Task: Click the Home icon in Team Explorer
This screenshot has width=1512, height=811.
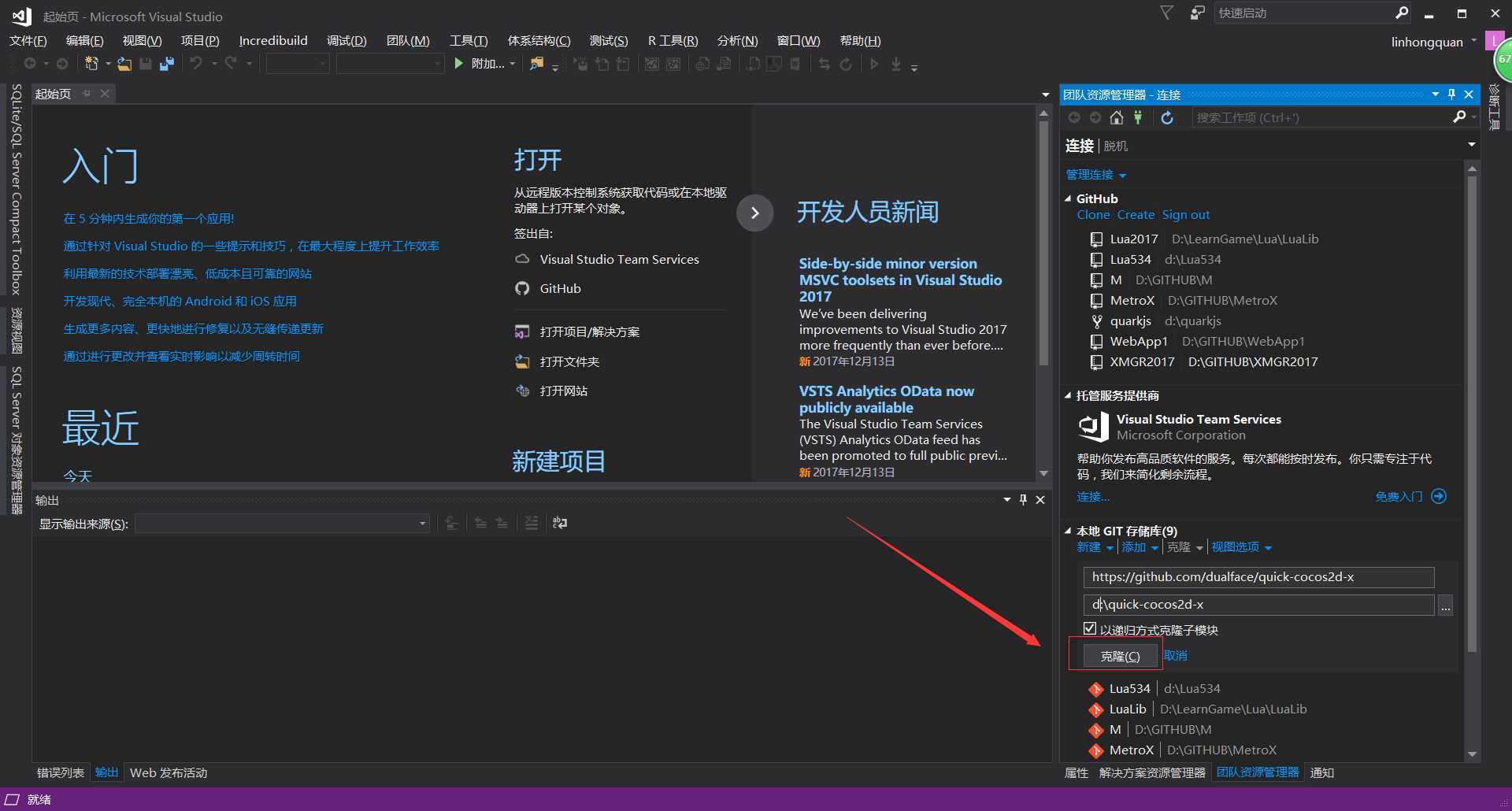Action: coord(1117,118)
